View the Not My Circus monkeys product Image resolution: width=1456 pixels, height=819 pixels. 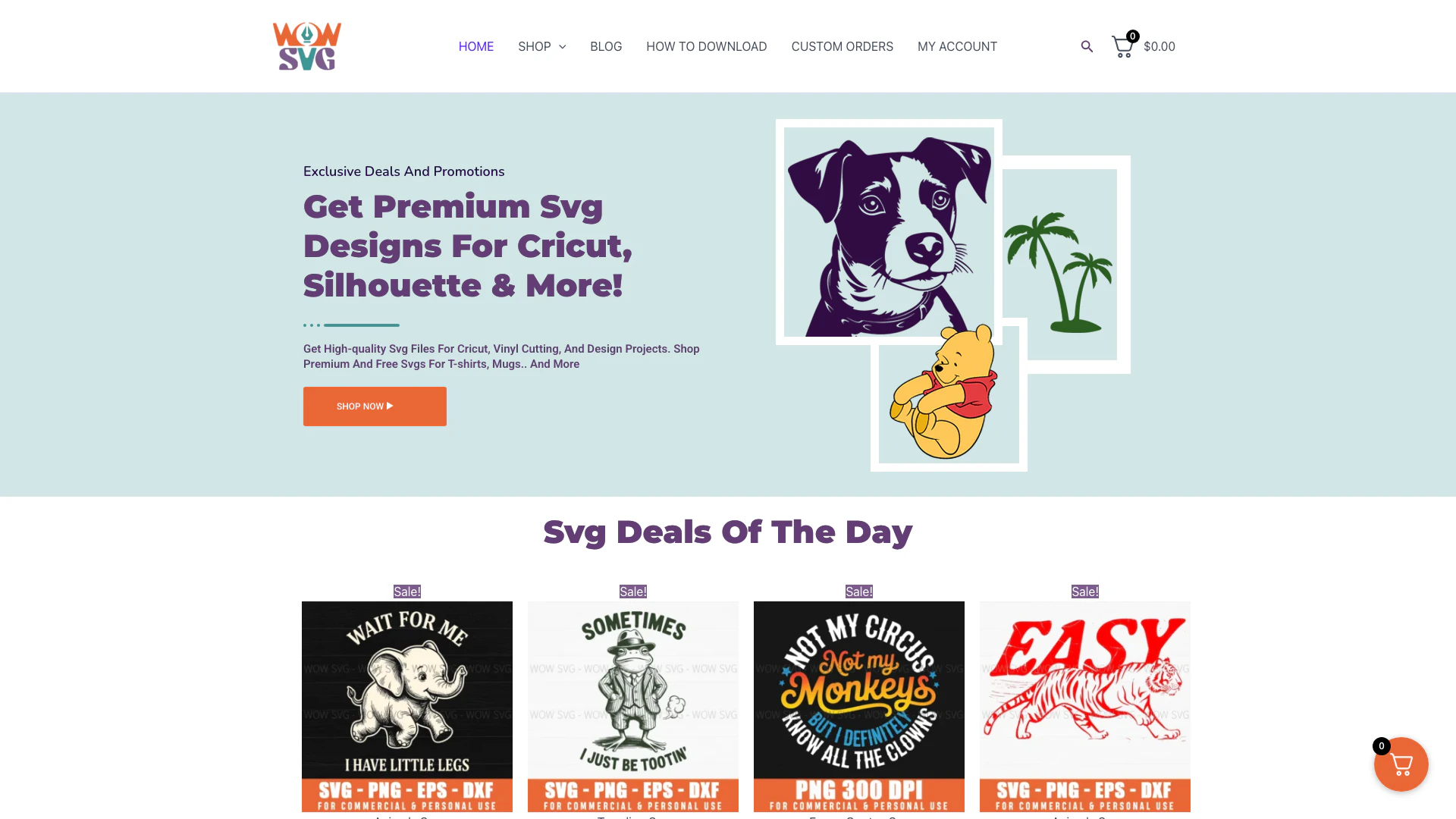[859, 707]
